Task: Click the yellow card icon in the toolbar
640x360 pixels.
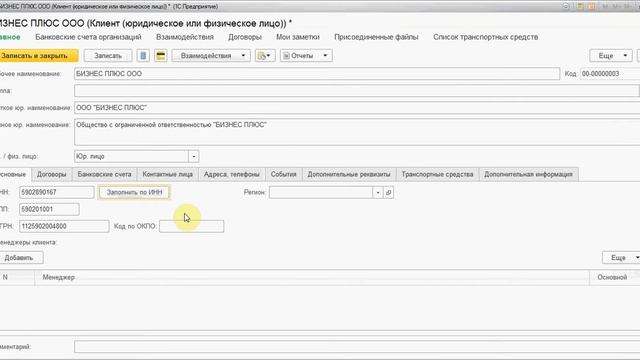Action: [161, 56]
